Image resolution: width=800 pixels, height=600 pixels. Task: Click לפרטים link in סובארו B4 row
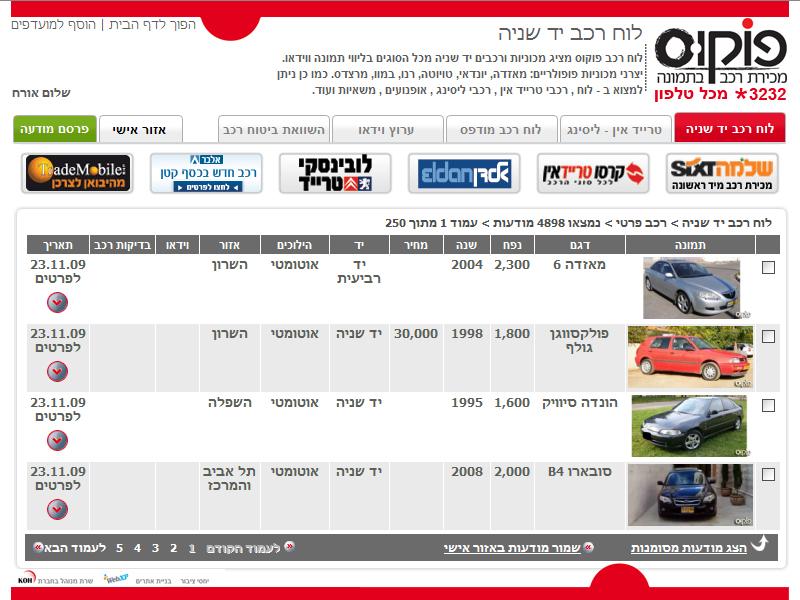pyautogui.click(x=58, y=485)
